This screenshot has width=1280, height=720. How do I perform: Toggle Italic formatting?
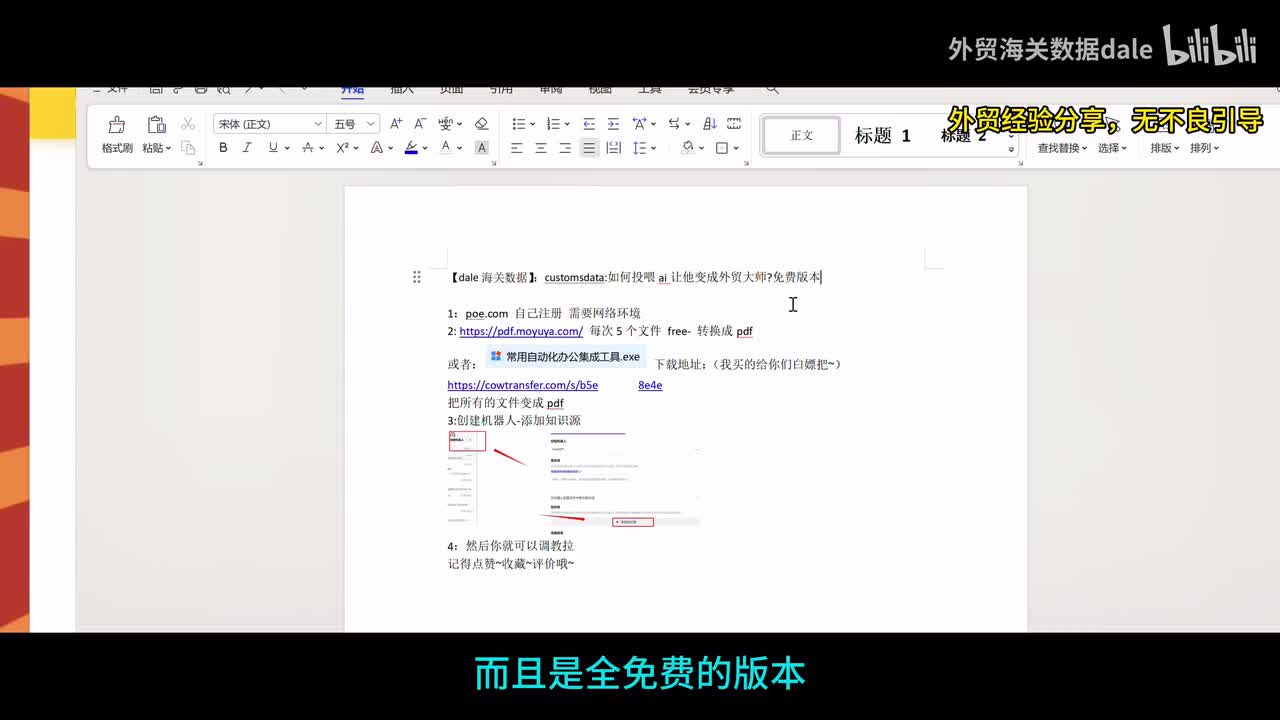pyautogui.click(x=247, y=148)
